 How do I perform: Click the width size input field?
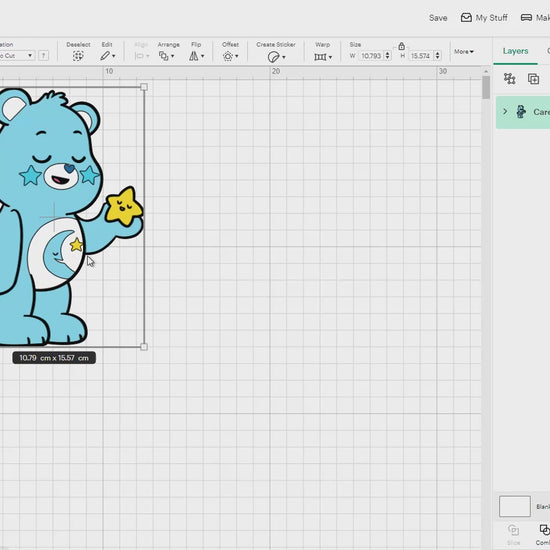pyautogui.click(x=371, y=55)
